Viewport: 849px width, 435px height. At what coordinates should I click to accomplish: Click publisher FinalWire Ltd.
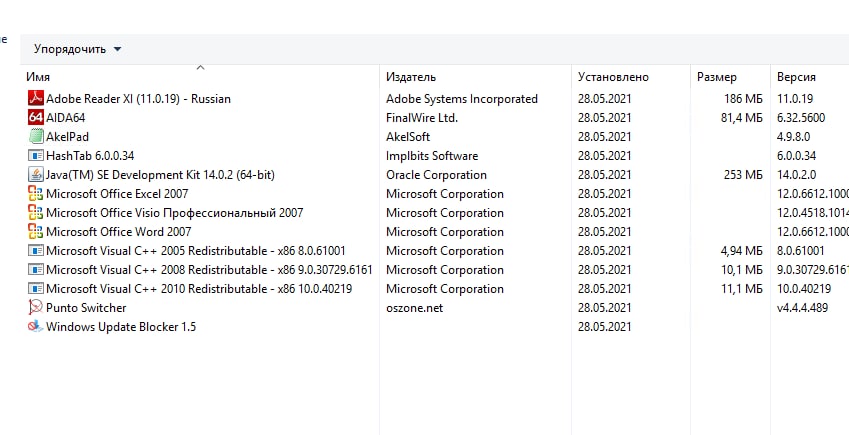click(x=422, y=118)
